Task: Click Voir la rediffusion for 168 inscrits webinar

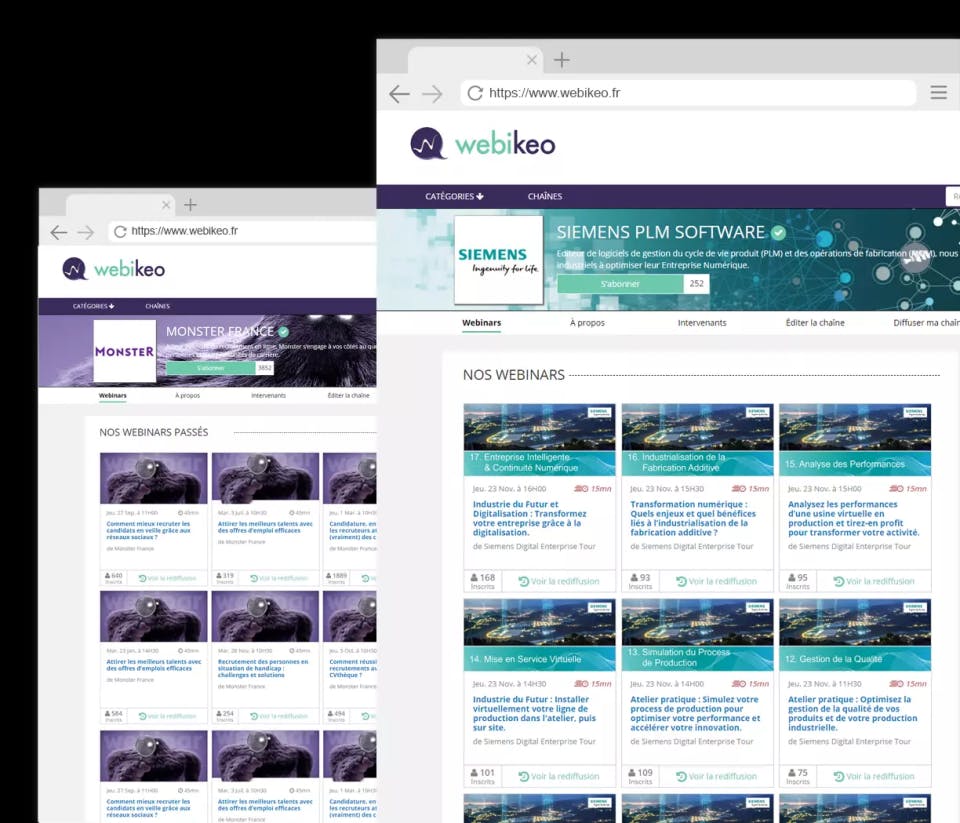Action: [559, 581]
